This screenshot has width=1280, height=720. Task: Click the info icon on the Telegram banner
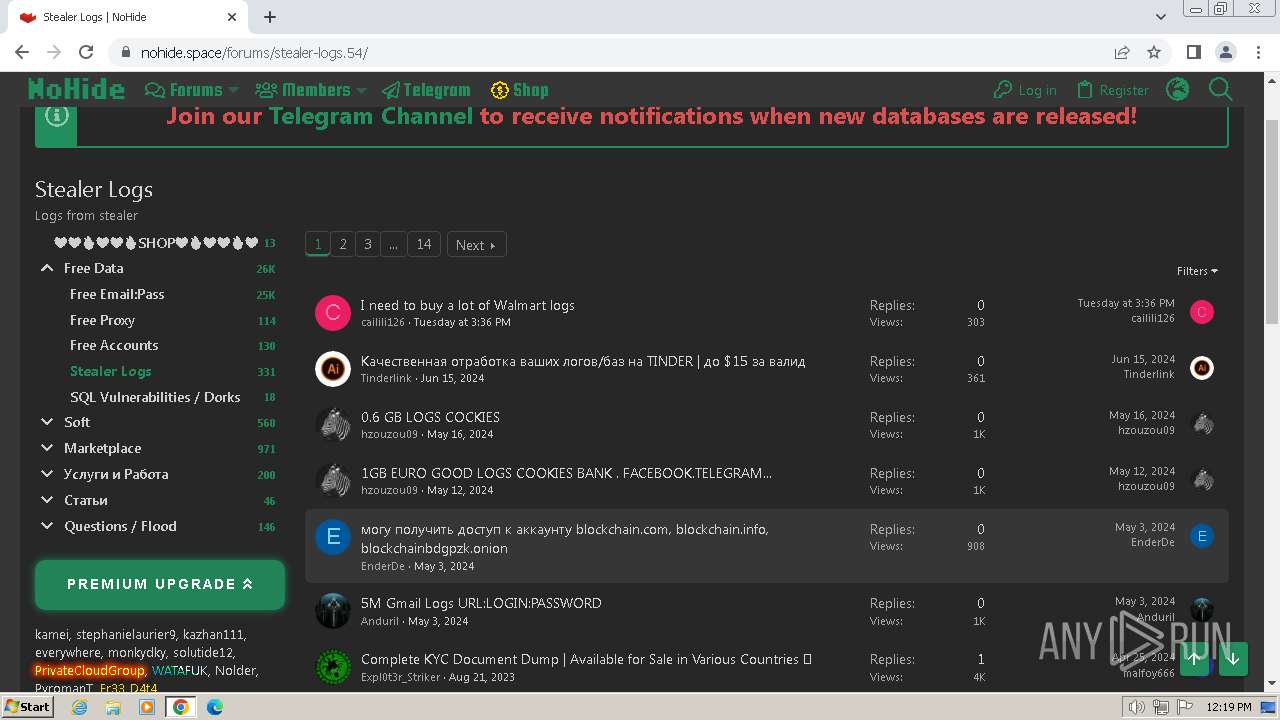pos(57,116)
